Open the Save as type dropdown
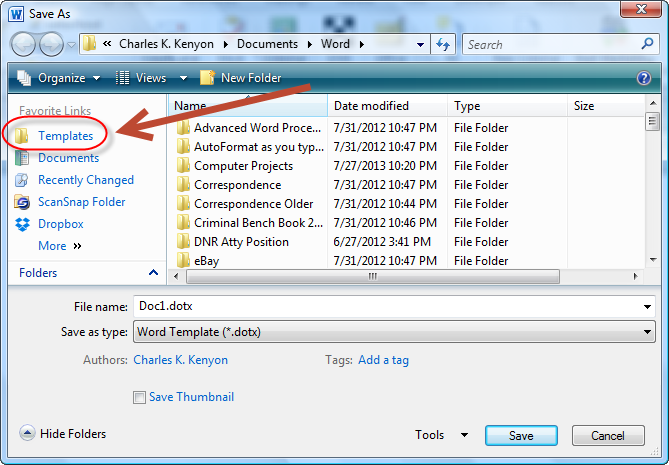Image resolution: width=669 pixels, height=465 pixels. 394,332
